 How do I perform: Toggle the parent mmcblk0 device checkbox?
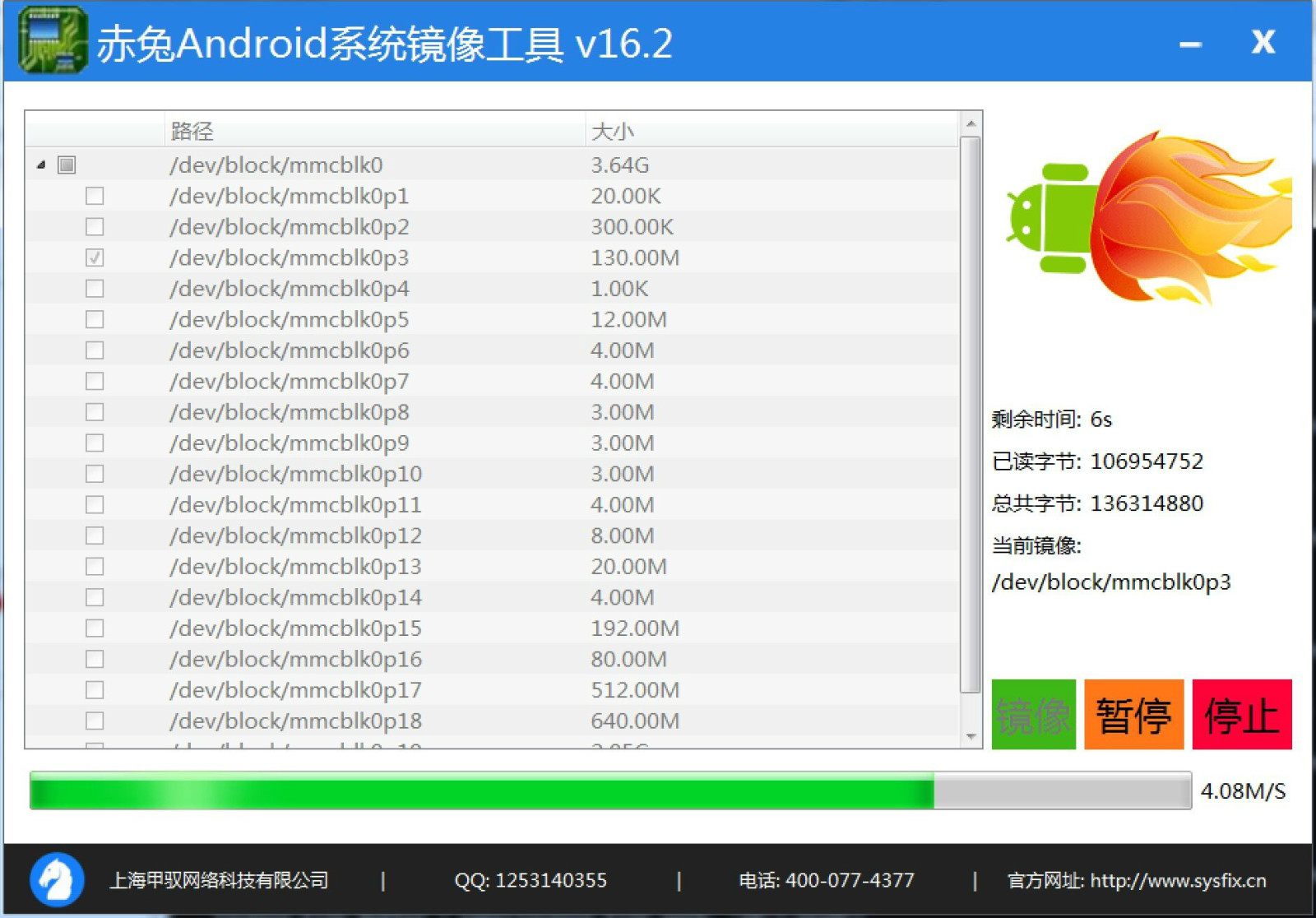click(x=67, y=165)
